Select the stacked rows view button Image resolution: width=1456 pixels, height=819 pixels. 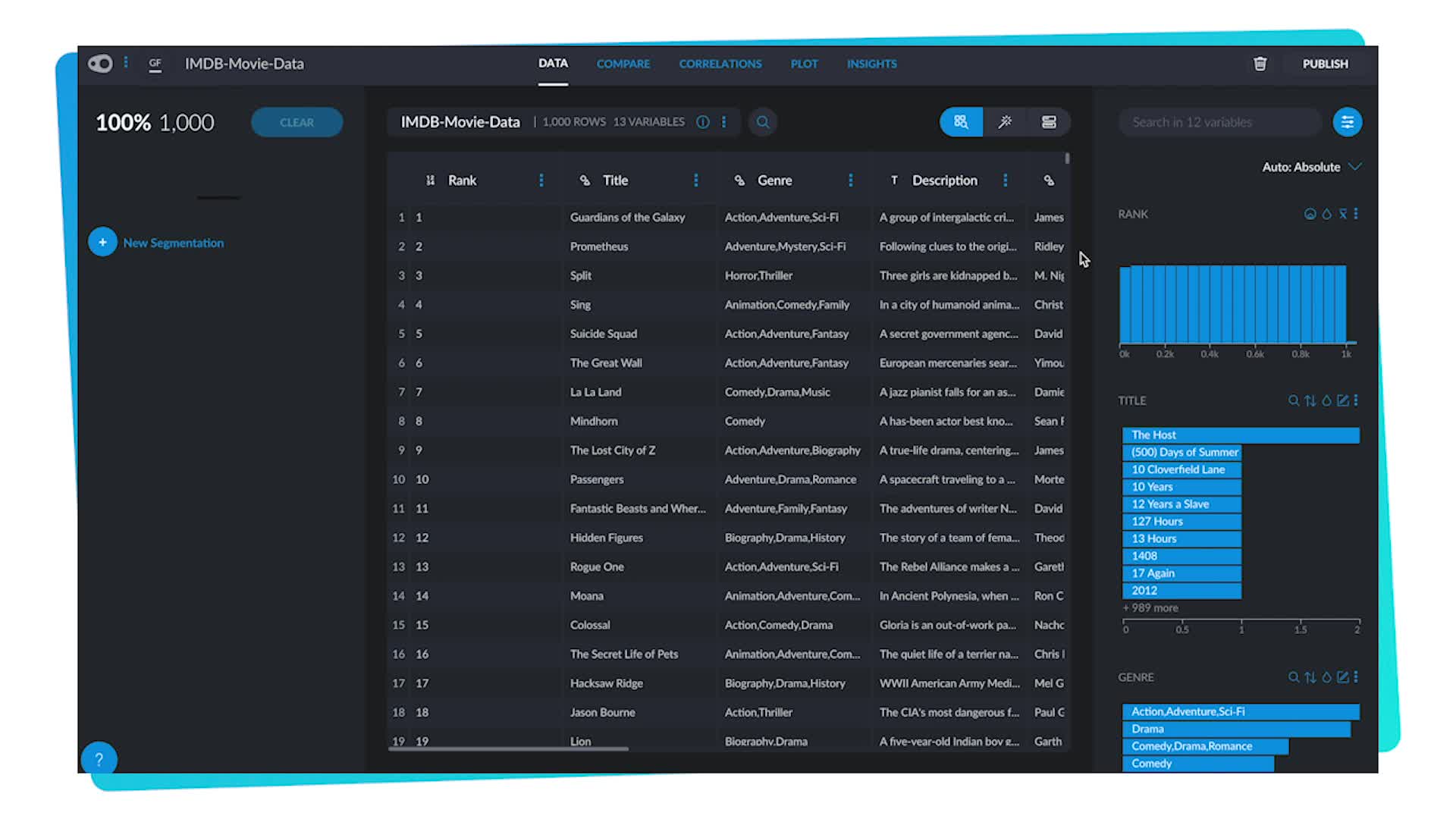(x=1049, y=122)
